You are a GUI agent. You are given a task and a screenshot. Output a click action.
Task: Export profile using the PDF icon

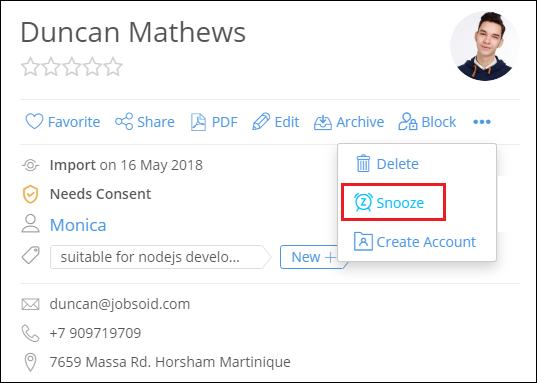tap(198, 122)
